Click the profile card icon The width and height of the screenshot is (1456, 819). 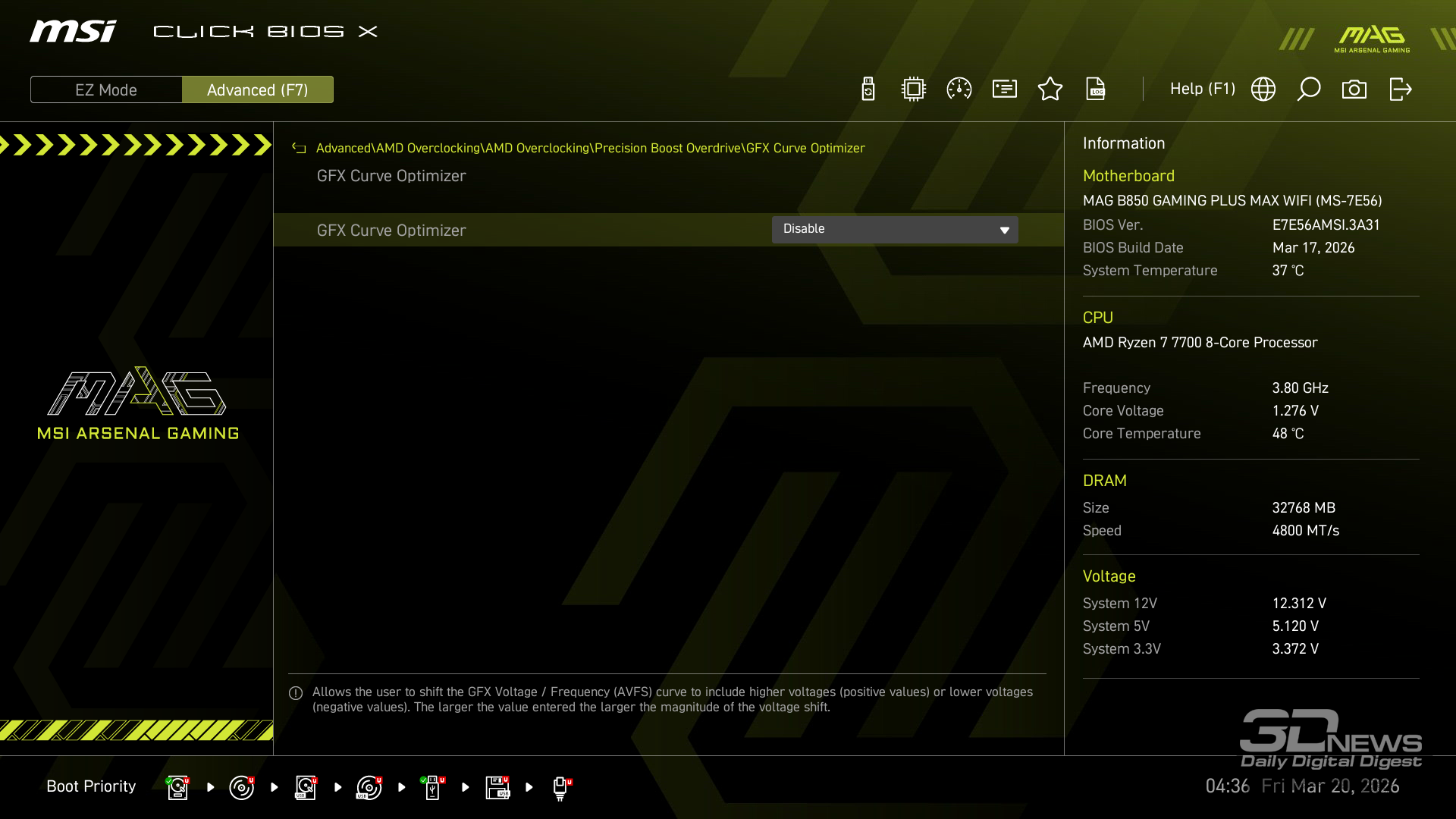(1005, 89)
